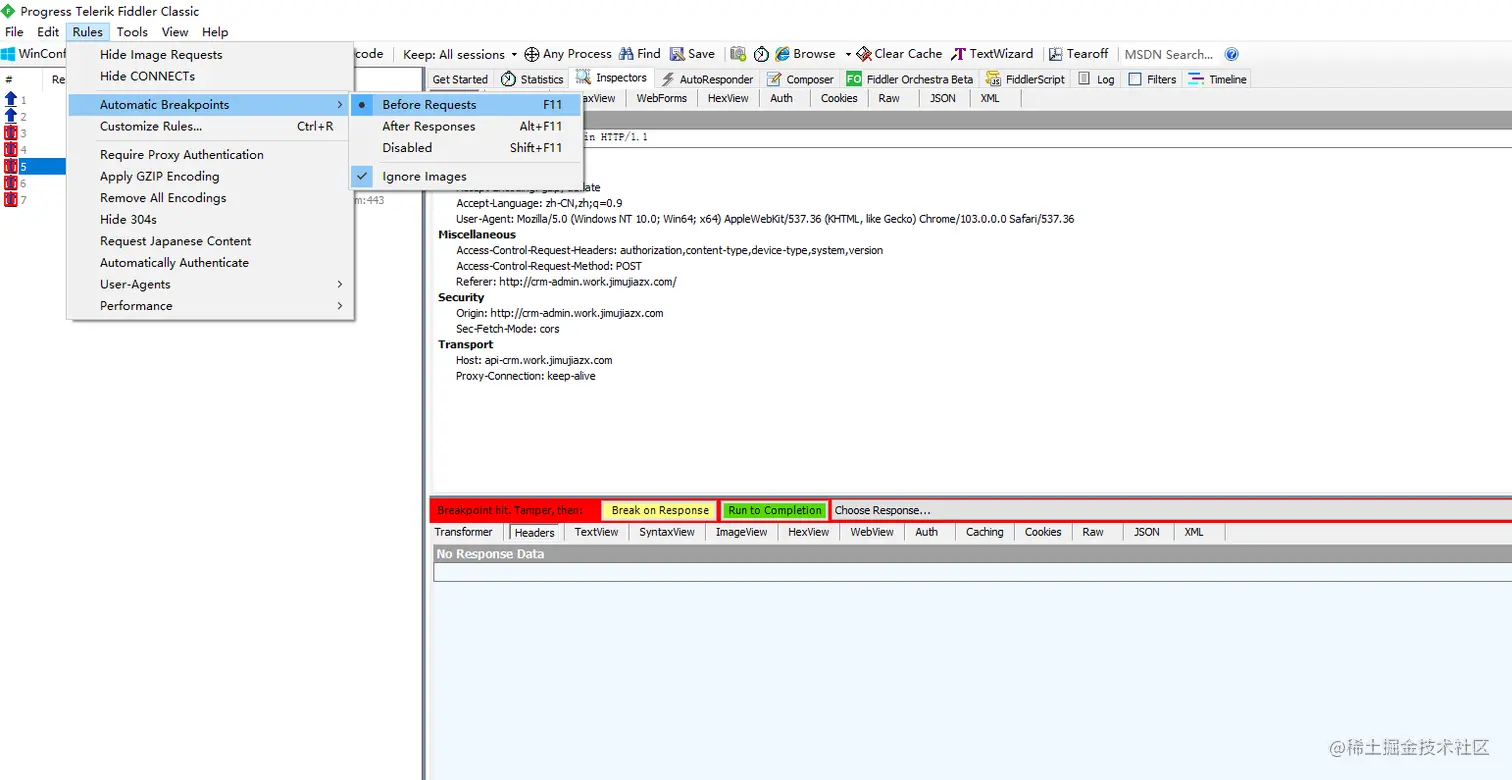Open the Help menu
This screenshot has height=780, width=1512.
(215, 32)
